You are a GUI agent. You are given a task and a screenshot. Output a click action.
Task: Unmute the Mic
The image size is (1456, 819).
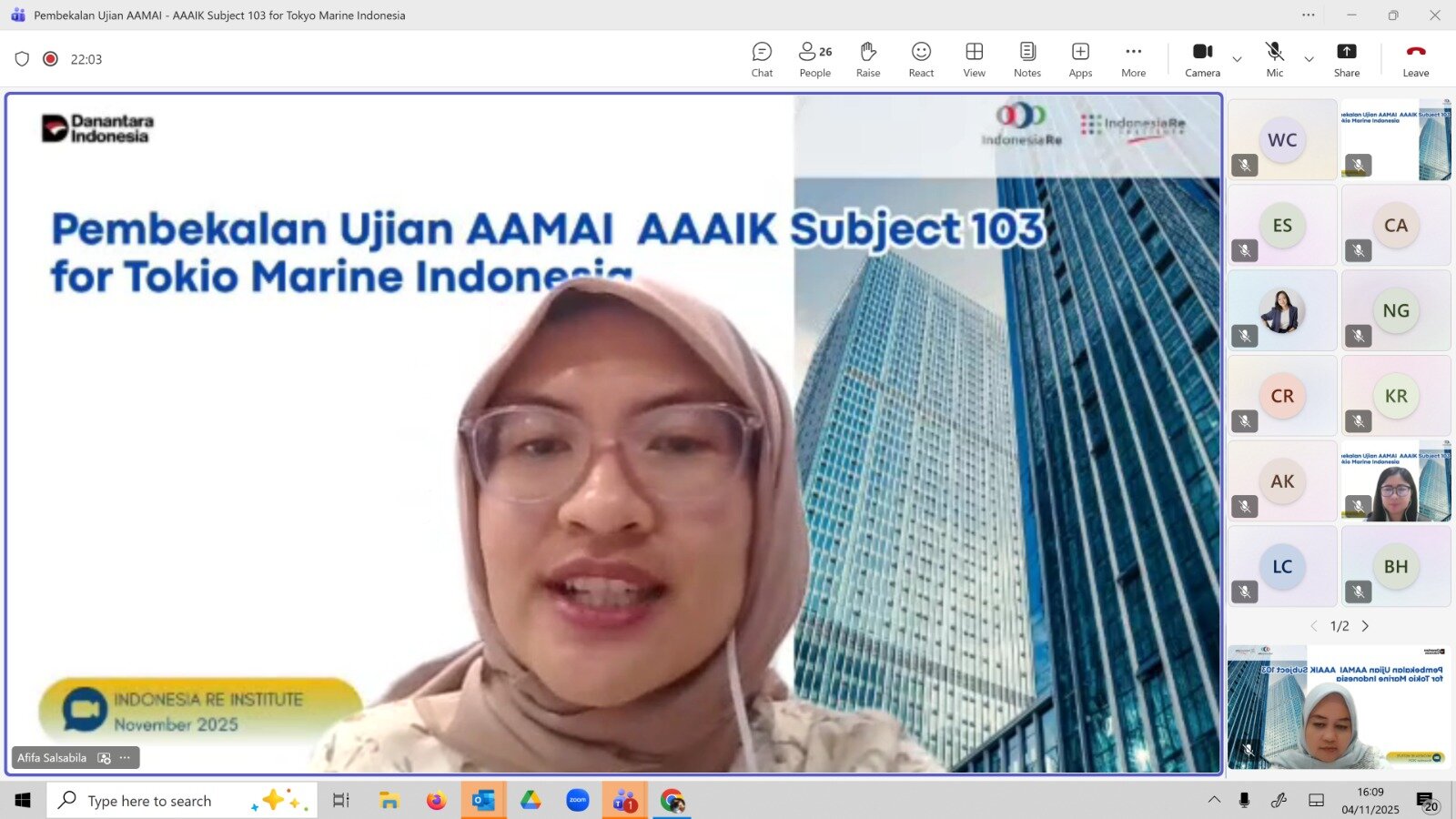[x=1274, y=60]
